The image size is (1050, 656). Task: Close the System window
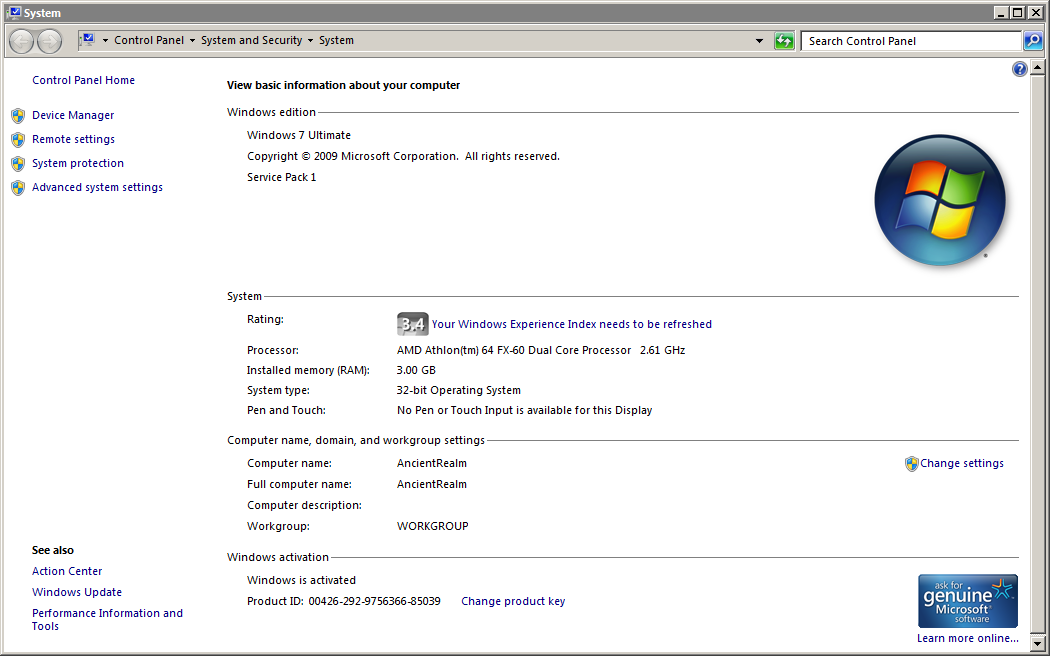click(1035, 12)
